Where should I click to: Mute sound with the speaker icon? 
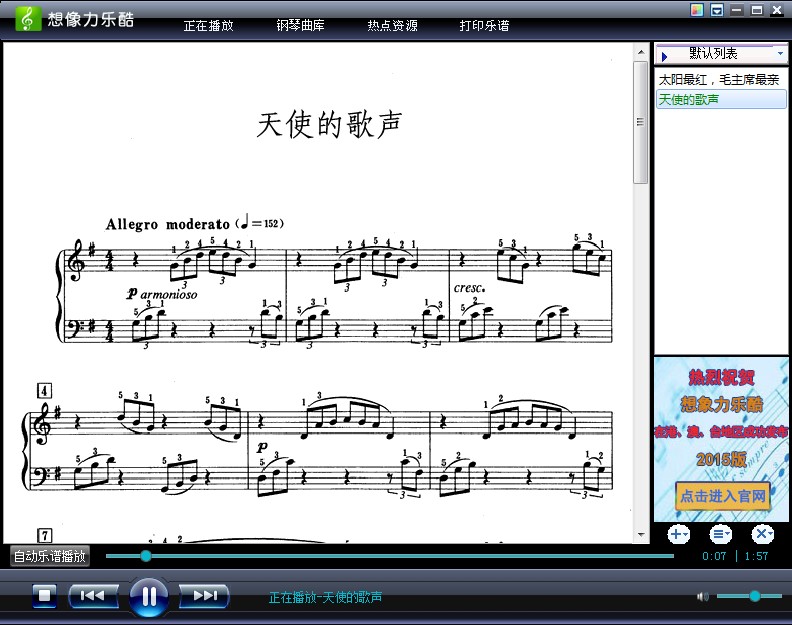tap(703, 597)
